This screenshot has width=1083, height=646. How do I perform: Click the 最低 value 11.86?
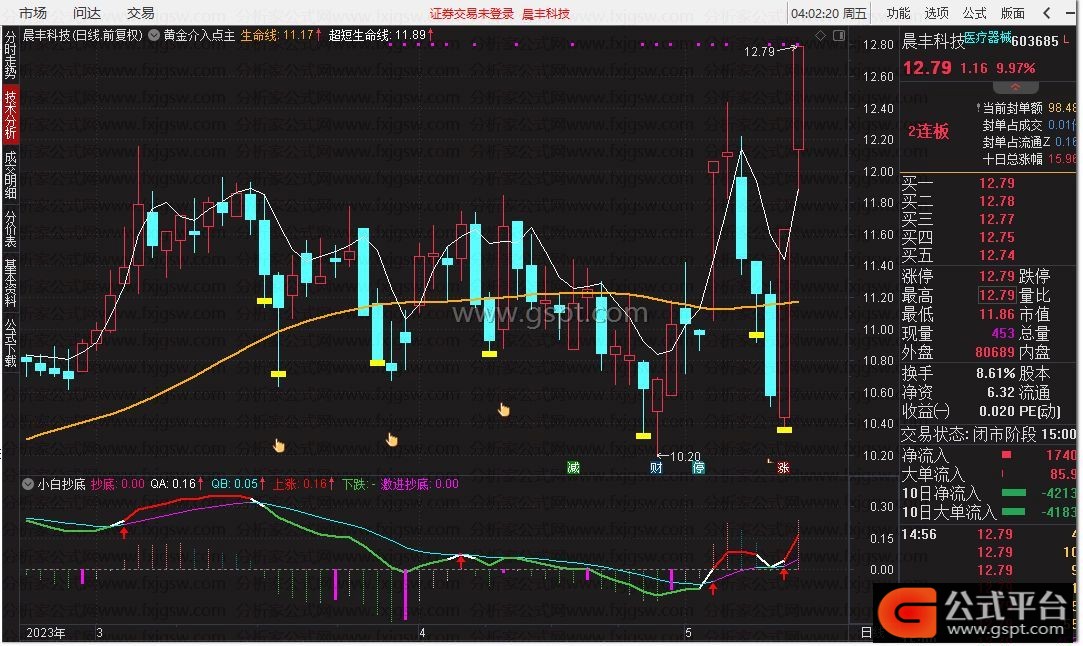click(x=997, y=314)
